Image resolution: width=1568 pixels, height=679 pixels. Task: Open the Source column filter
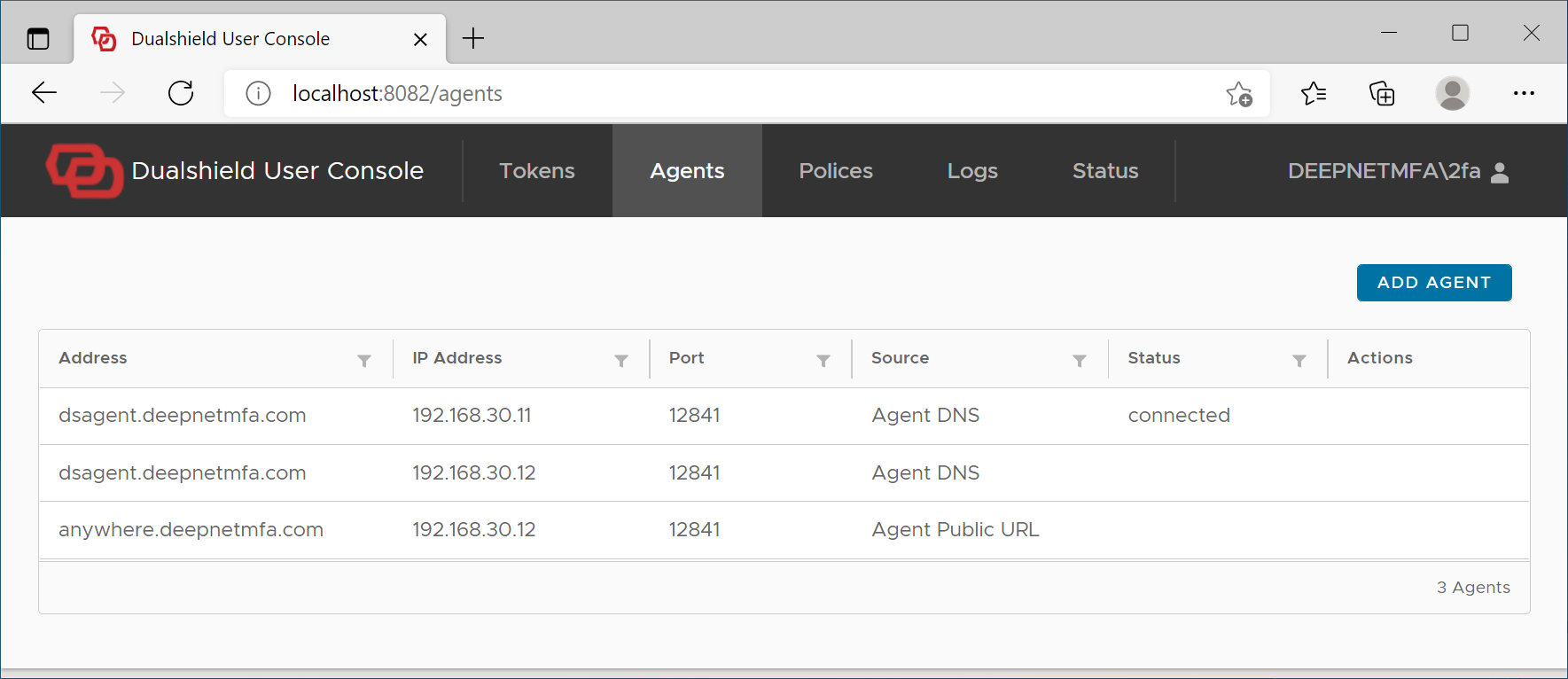pyautogui.click(x=1080, y=360)
